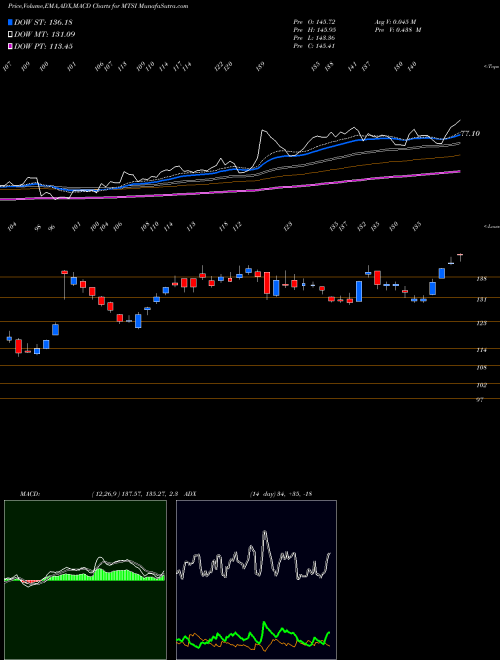
Task: Select the DOW PT legend label
Action: coord(43,46)
